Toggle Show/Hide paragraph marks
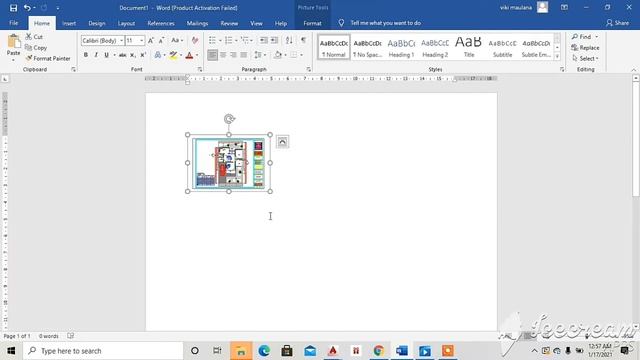 point(303,40)
